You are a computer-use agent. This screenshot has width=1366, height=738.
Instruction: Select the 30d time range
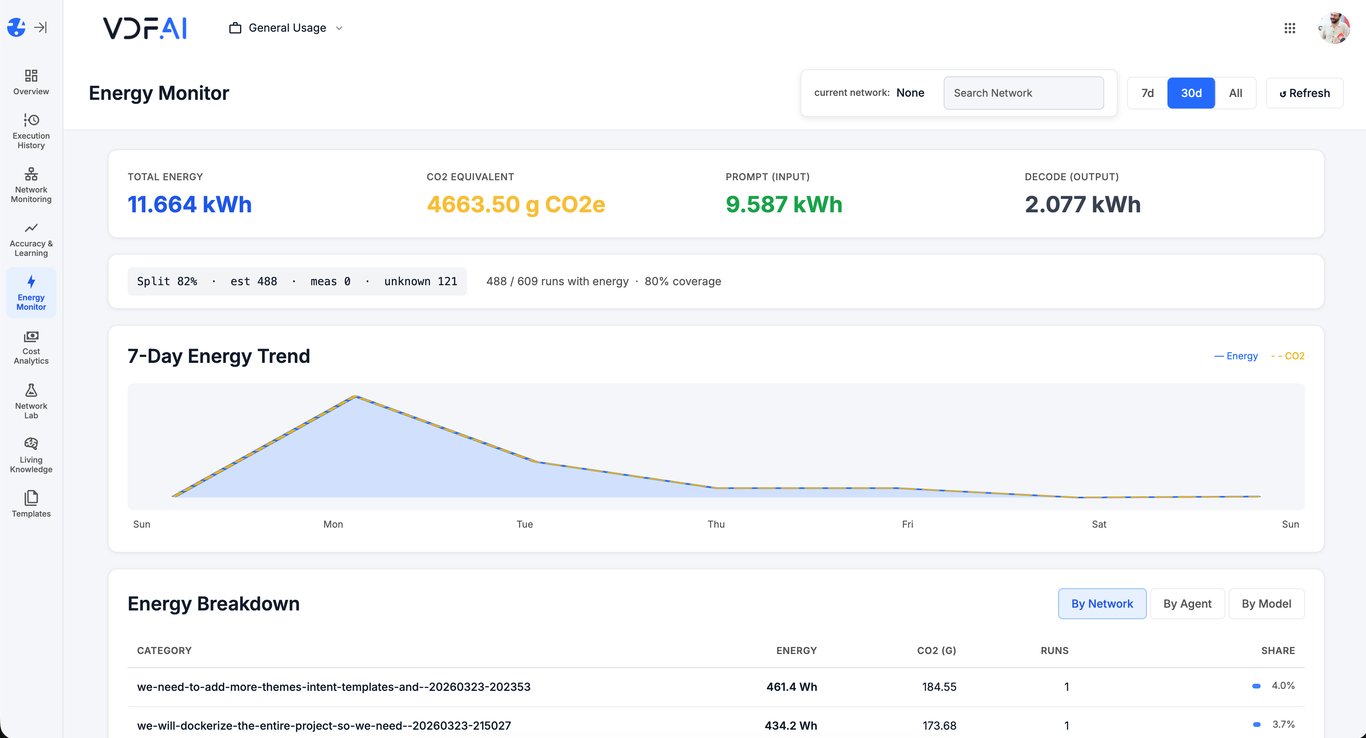click(x=1191, y=93)
